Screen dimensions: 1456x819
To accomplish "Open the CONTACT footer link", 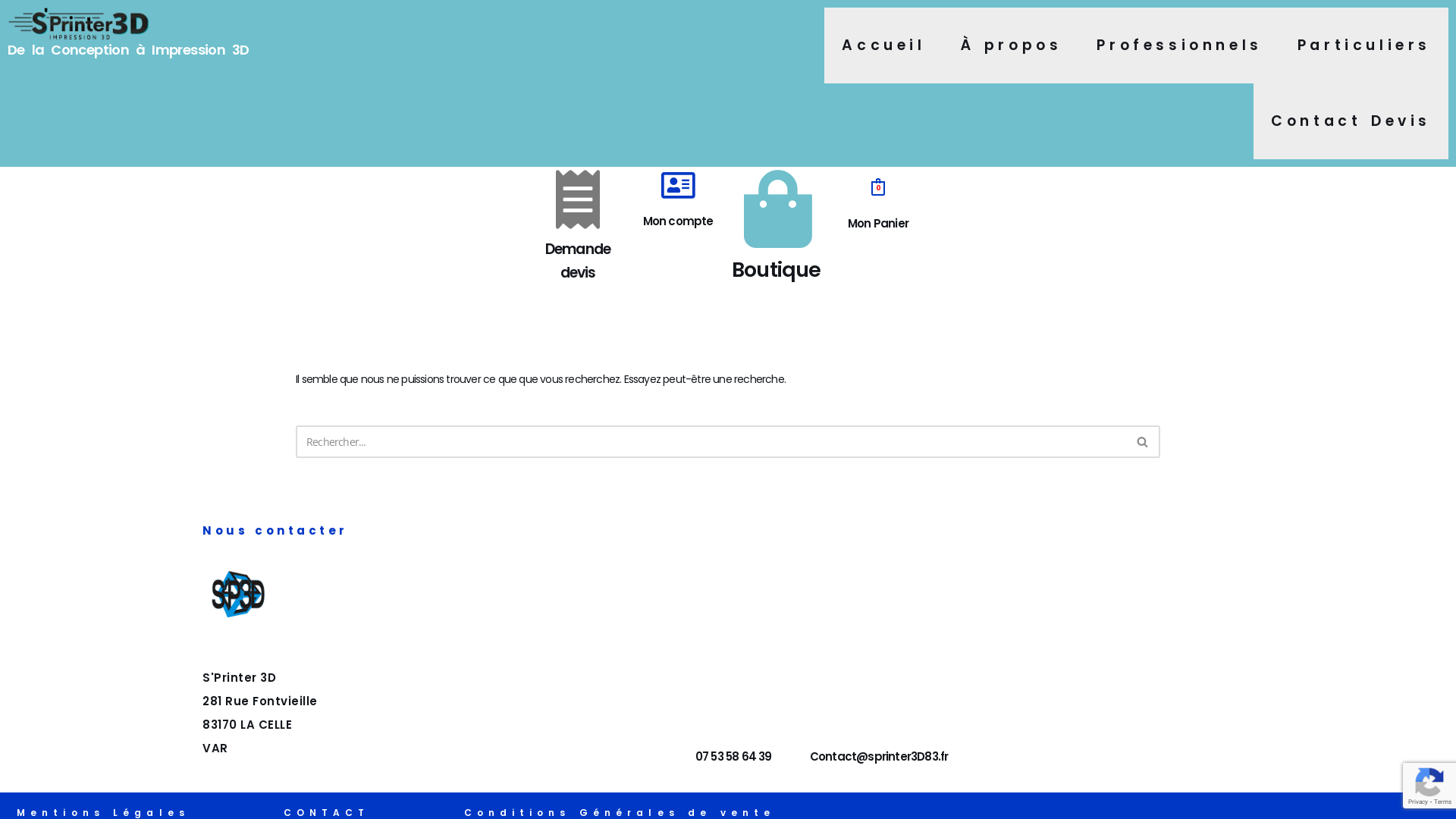I will (325, 812).
